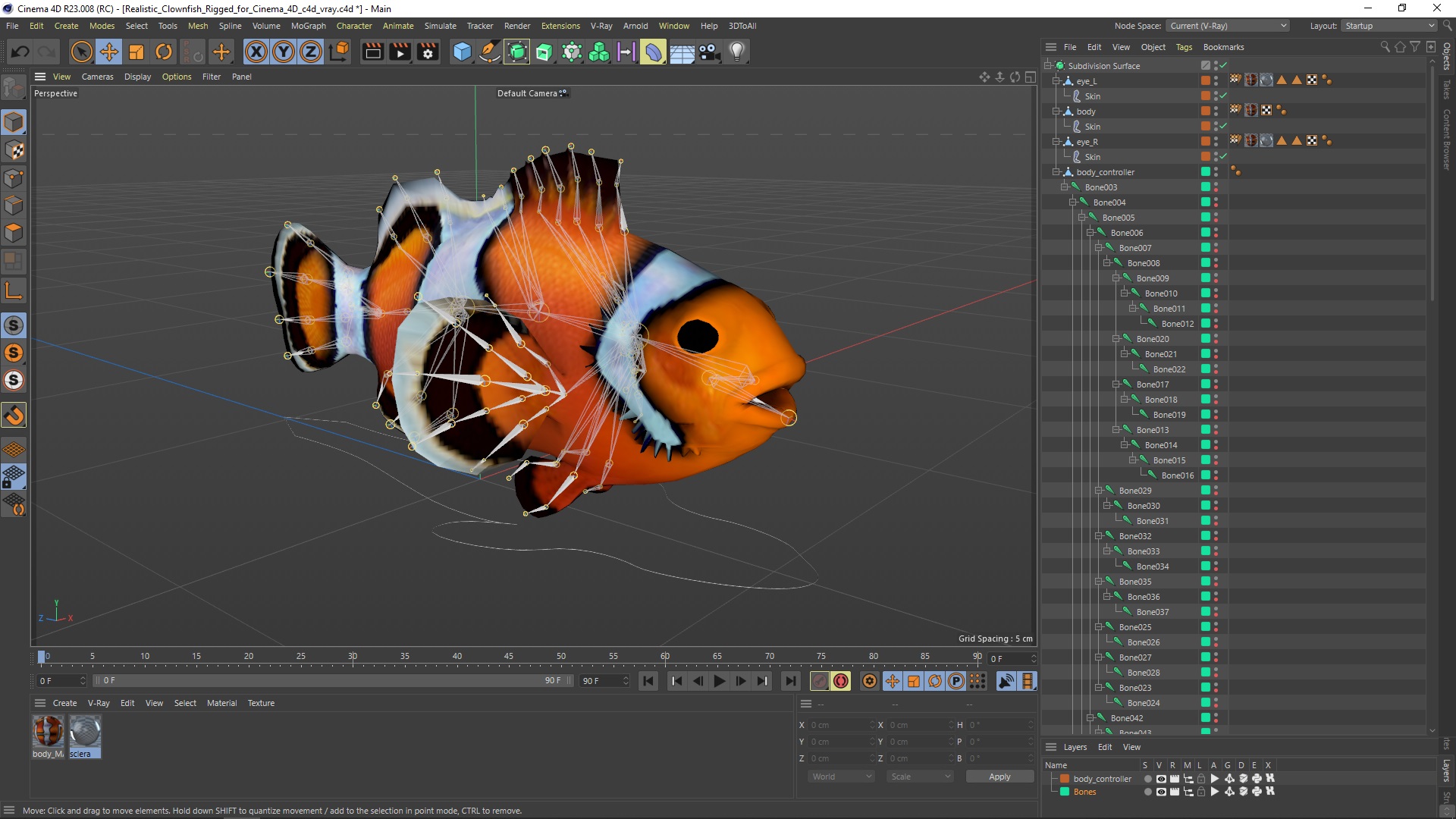1456x819 pixels.
Task: Drag the timeline frame 45 marker
Action: tap(509, 657)
